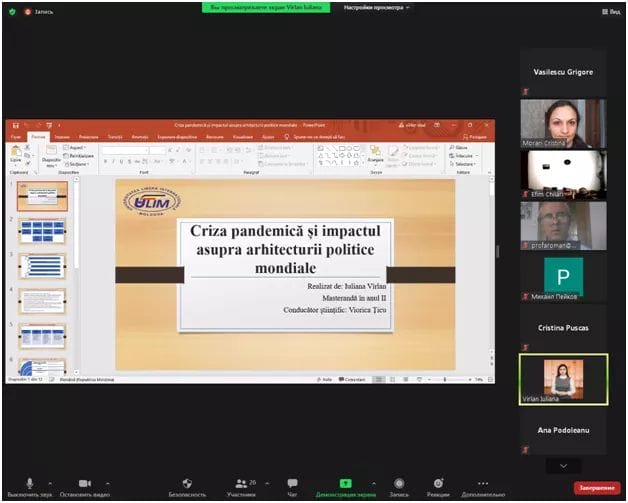The height and width of the screenshot is (503, 628).
Task: Mute the microphone in Zoom toolbar
Action: coord(29,484)
